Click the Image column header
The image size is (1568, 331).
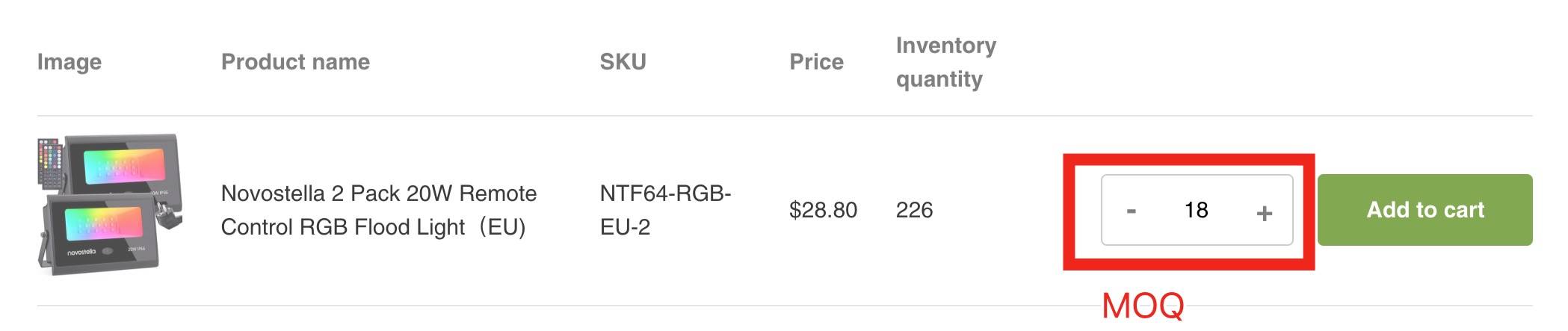click(70, 62)
